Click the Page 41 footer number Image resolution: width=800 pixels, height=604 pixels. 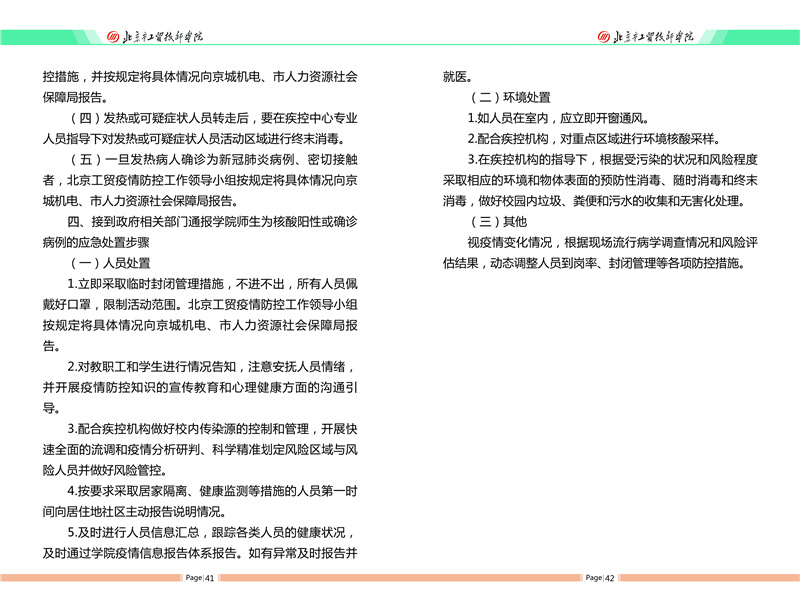point(199,577)
